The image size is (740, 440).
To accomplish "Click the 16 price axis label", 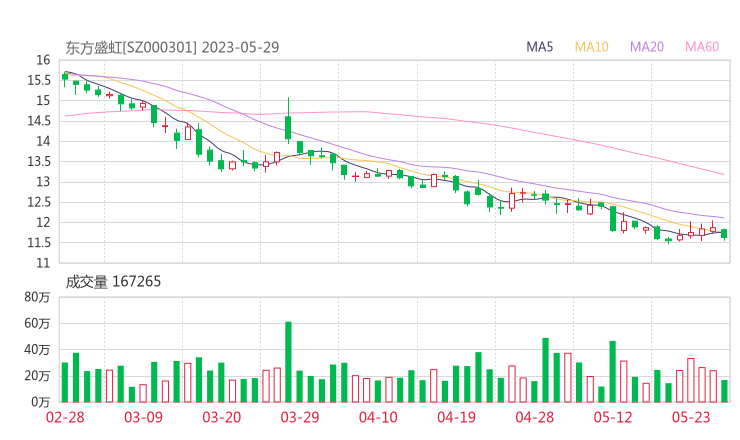I will coord(43,60).
